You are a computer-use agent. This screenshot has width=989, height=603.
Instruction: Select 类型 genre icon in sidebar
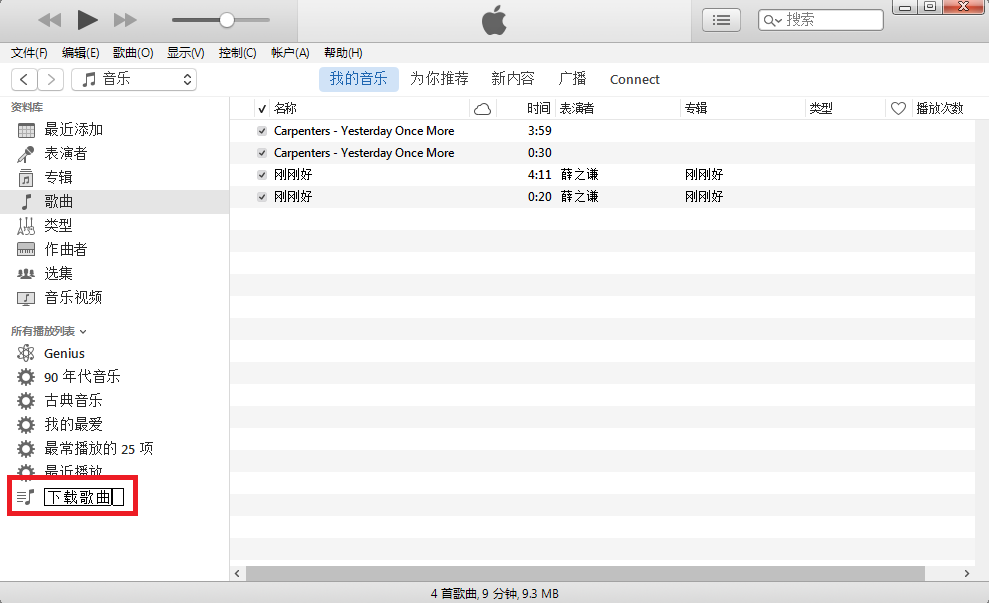26,226
